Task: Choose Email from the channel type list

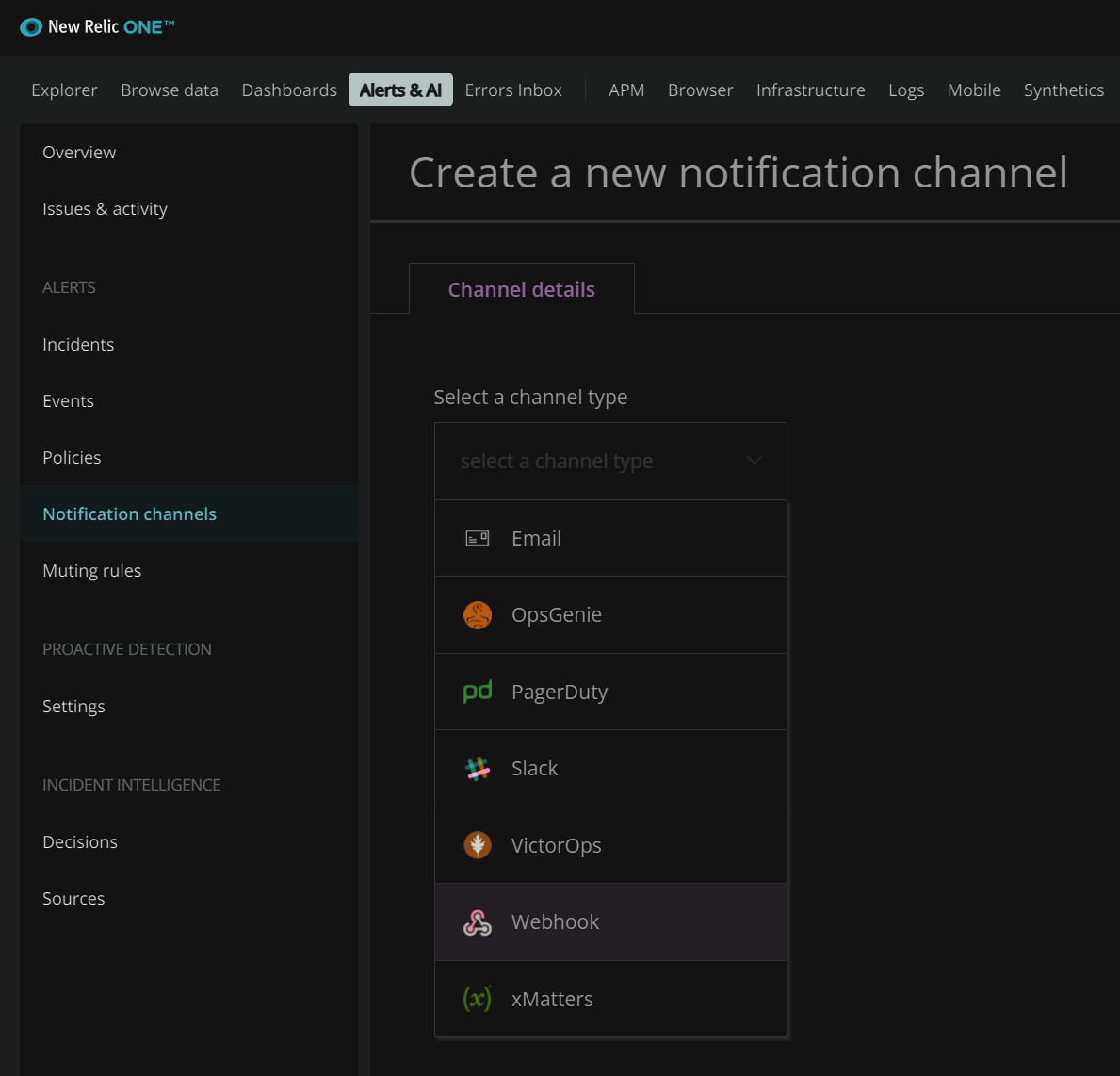Action: tap(610, 538)
